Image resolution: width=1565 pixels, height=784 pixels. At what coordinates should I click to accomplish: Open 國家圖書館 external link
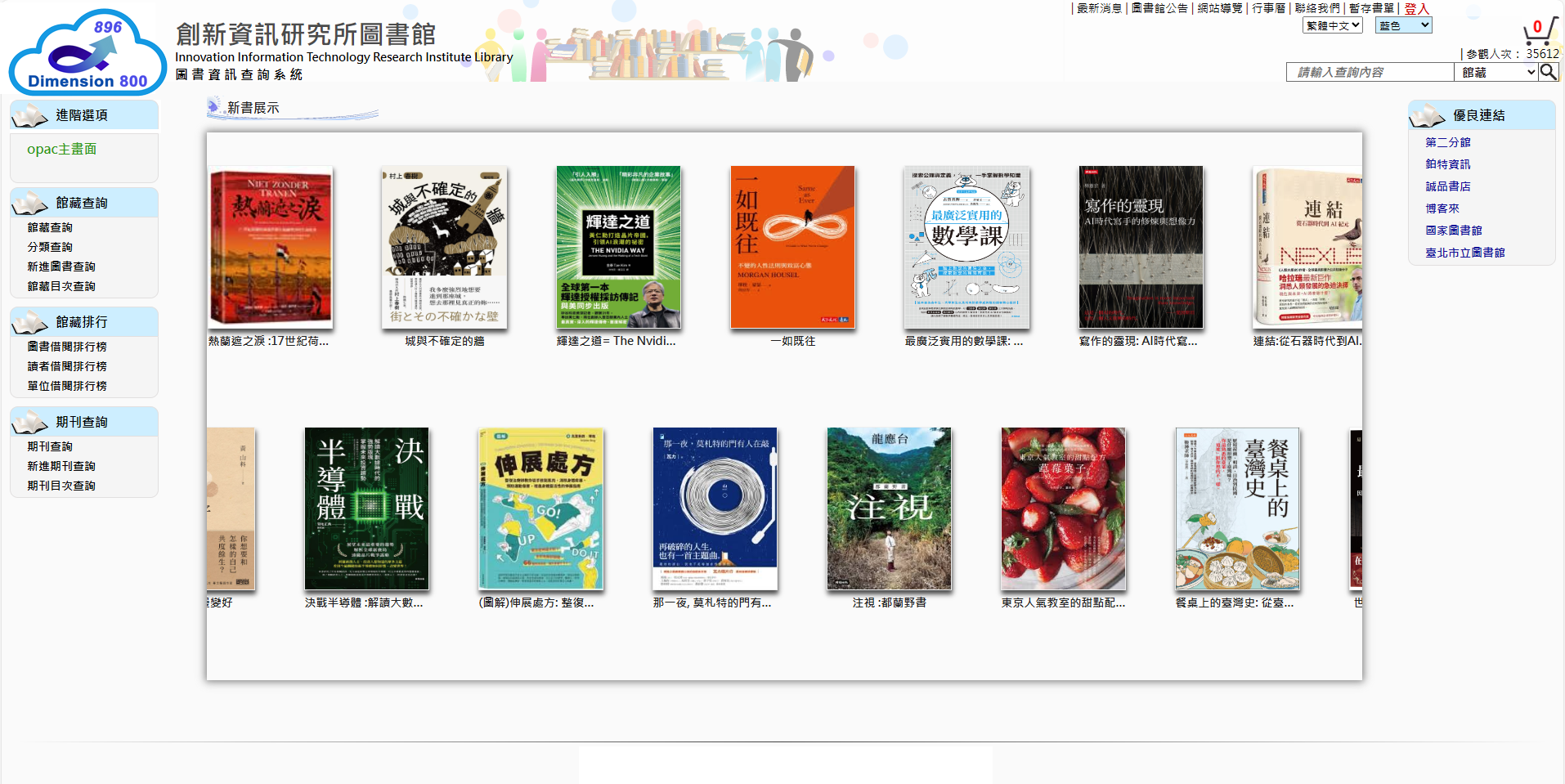pos(1453,231)
